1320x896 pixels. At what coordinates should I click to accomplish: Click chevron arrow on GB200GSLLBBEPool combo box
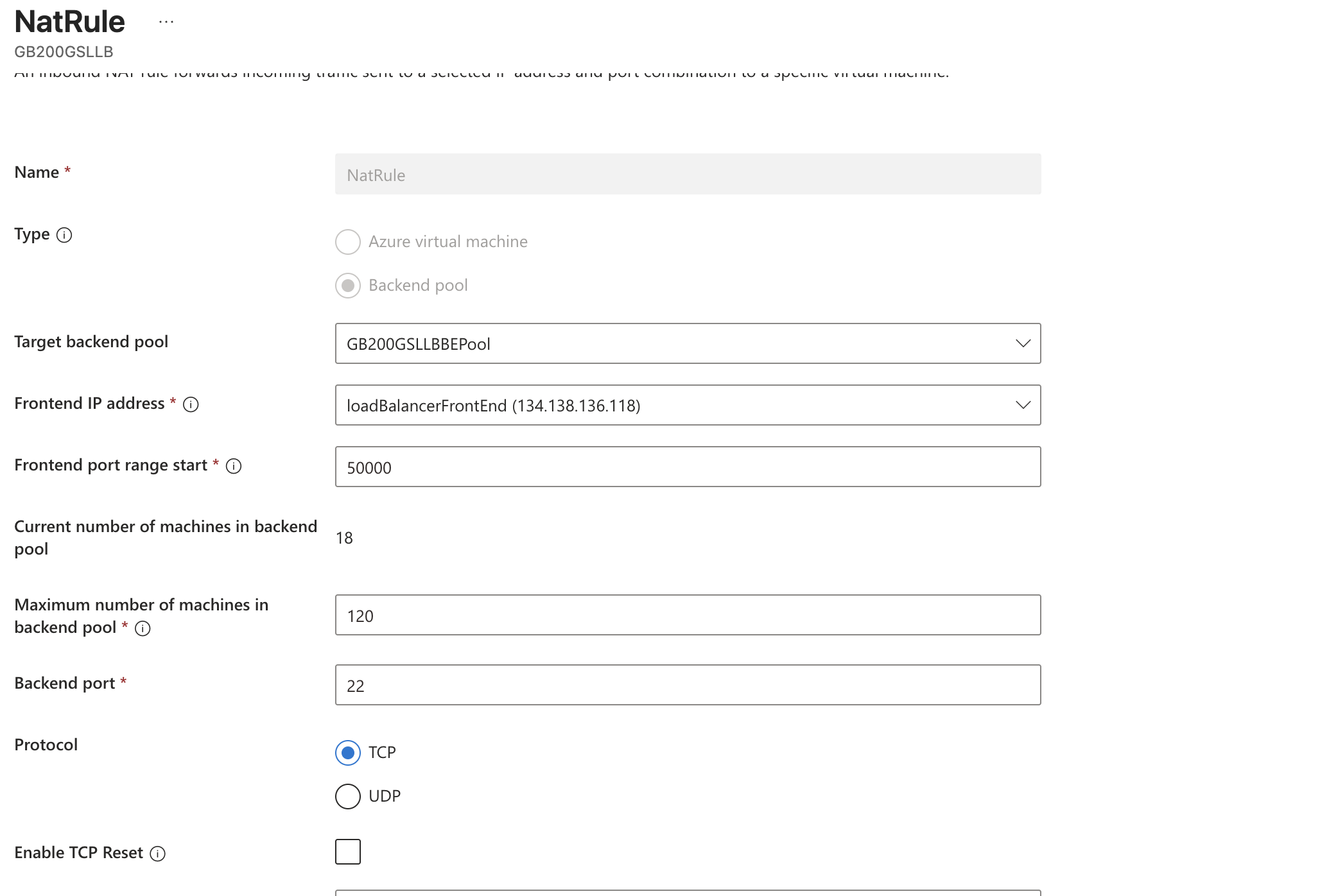pos(1023,343)
